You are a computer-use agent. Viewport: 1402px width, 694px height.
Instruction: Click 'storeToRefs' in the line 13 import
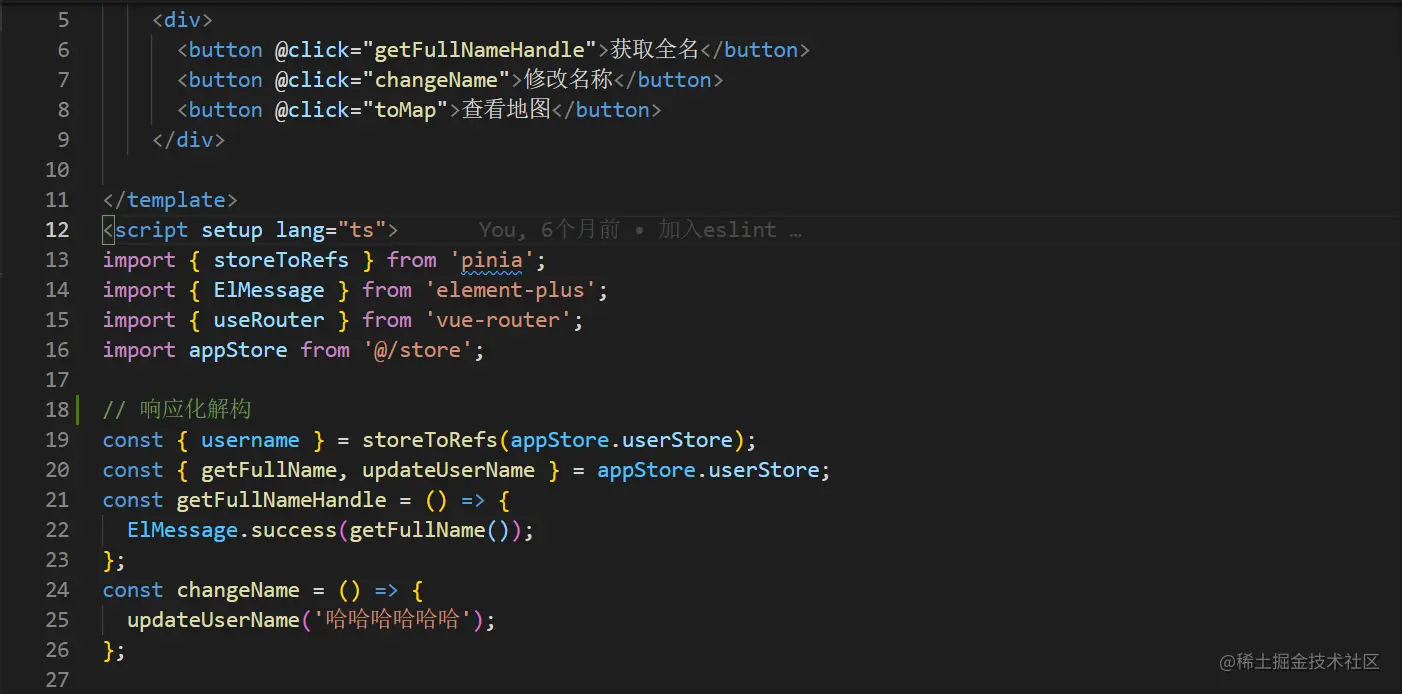[x=281, y=260]
